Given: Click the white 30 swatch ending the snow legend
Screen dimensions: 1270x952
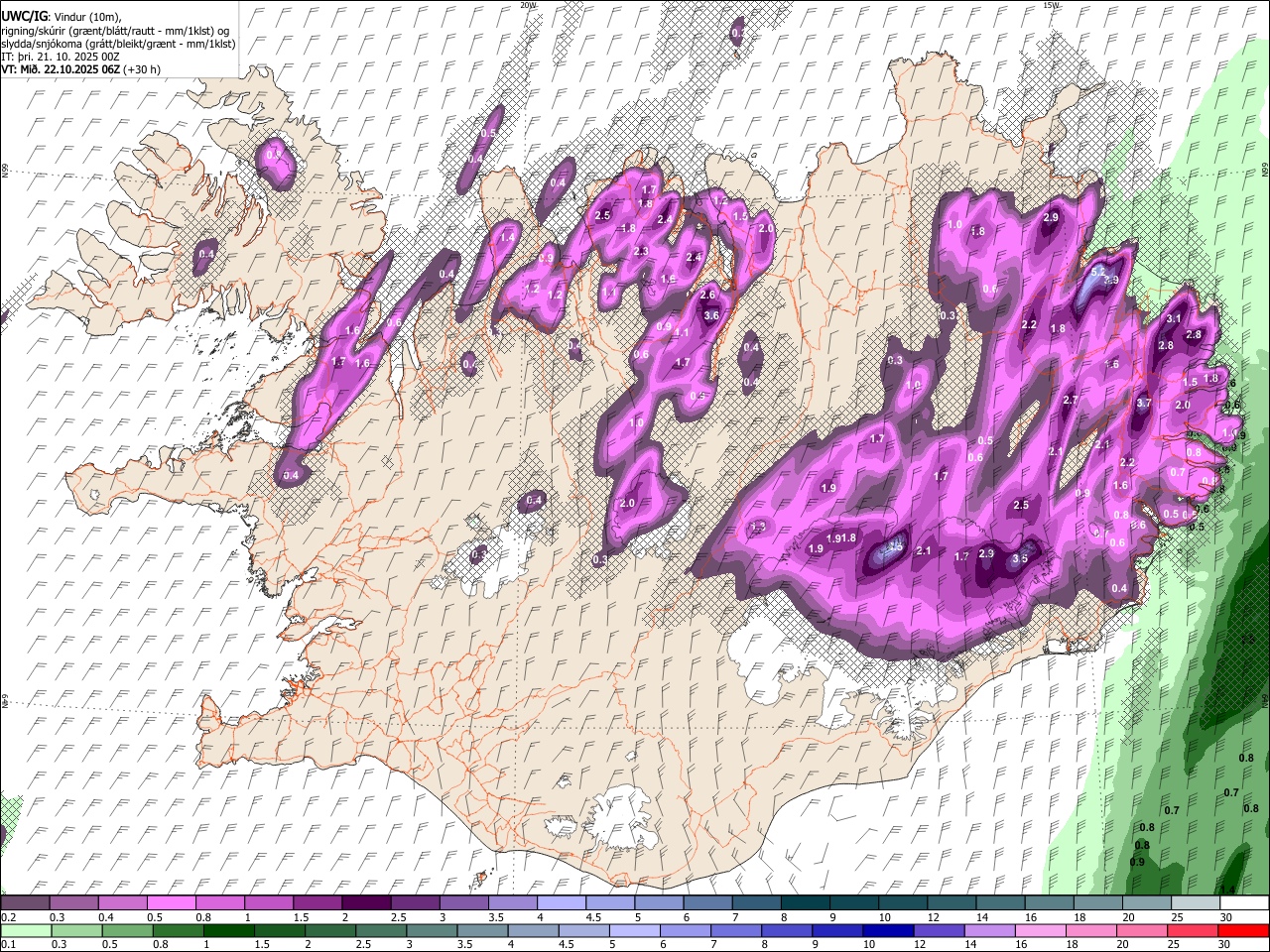Looking at the screenshot, I should [x=1243, y=902].
